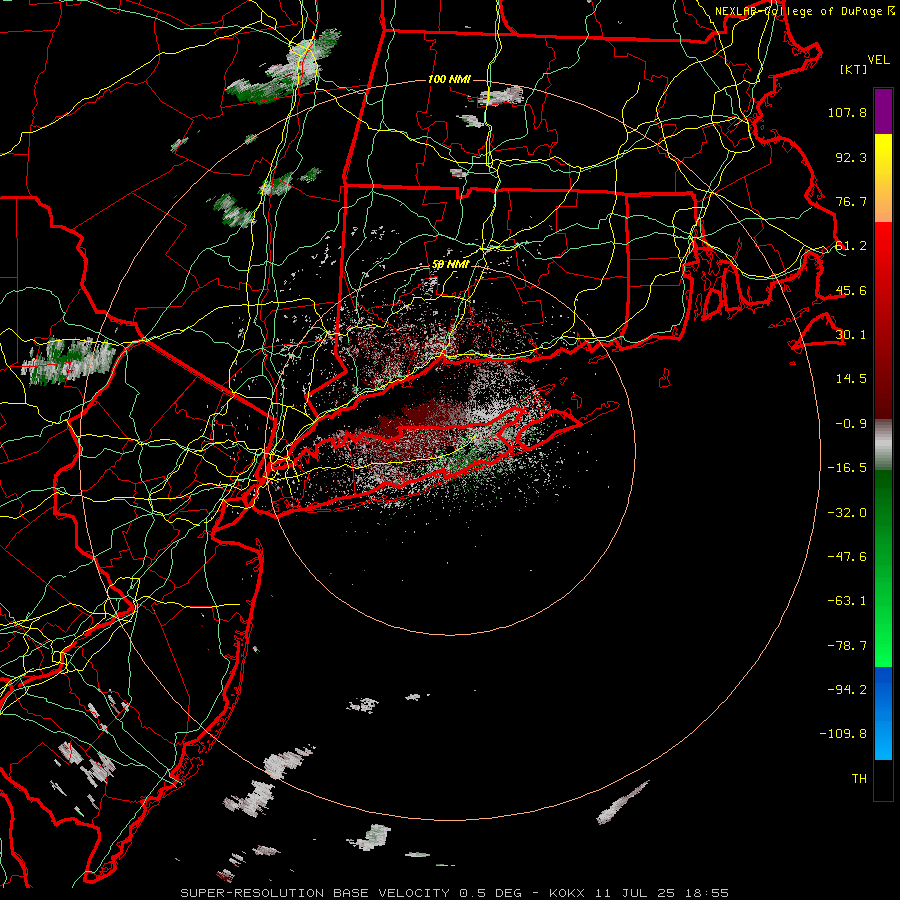This screenshot has height=900, width=900.
Task: Click the 100 NMI range ring label
Action: 449,79
